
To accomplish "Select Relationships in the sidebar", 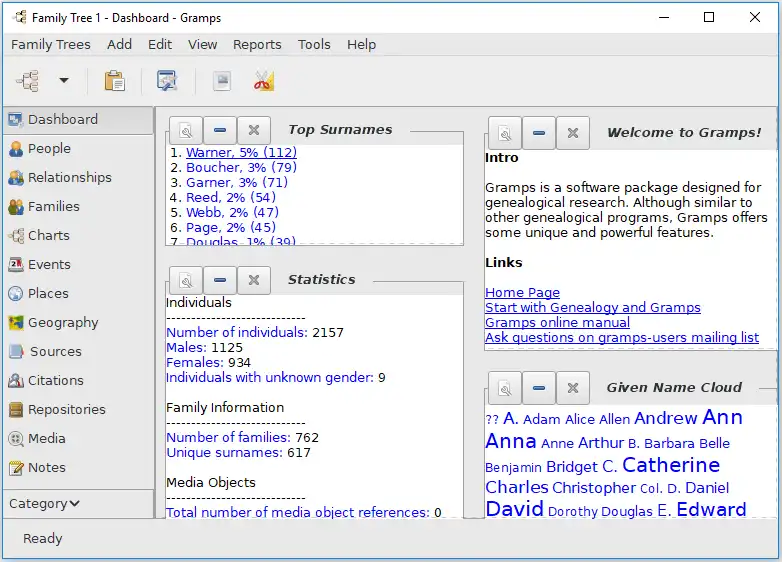I will click(x=69, y=177).
